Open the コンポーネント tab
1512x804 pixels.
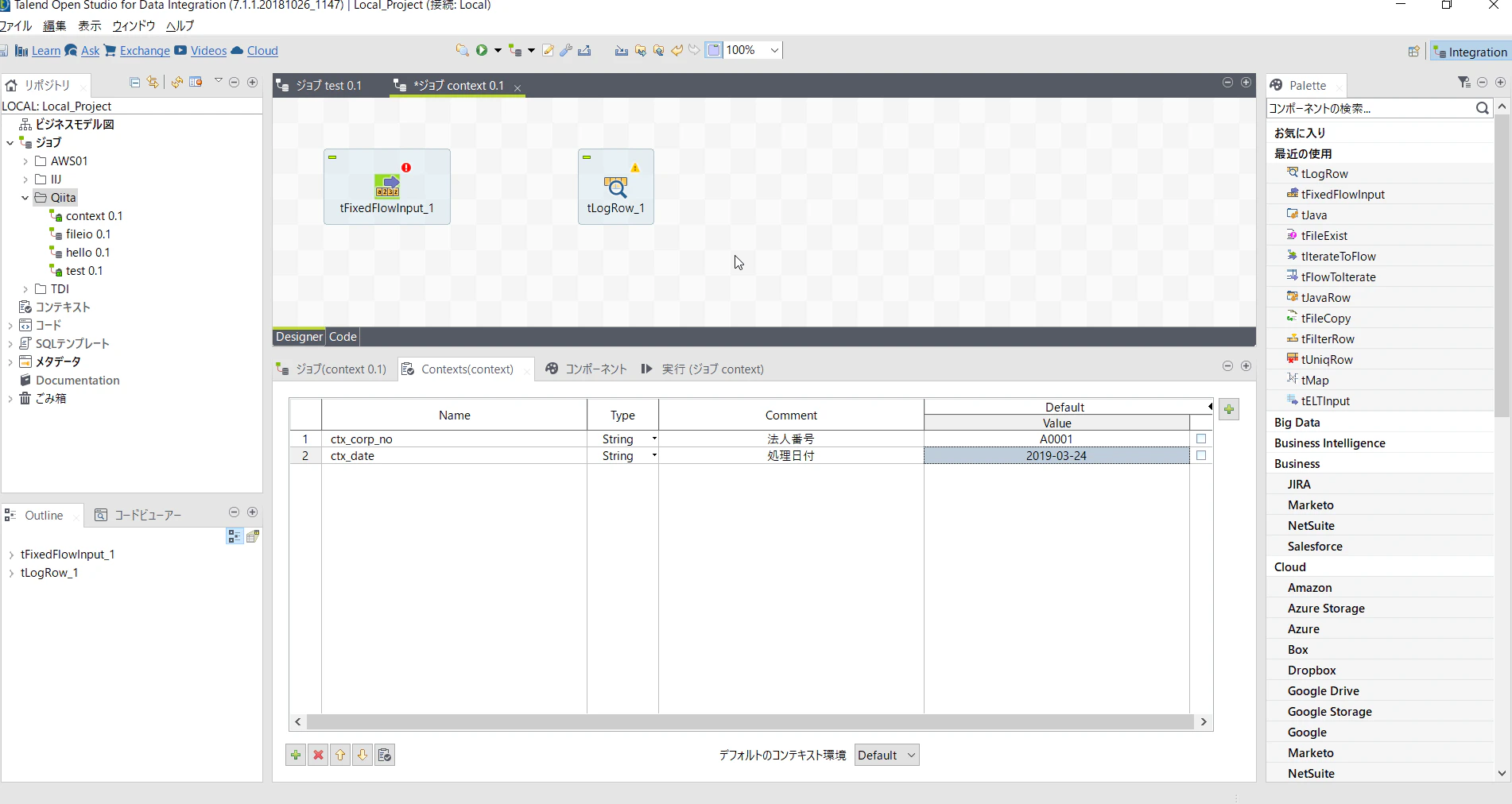tap(586, 369)
